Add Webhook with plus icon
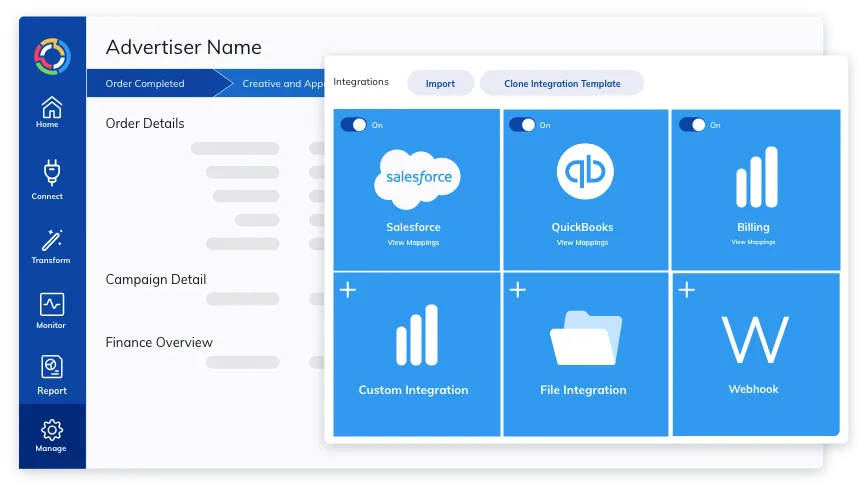This screenshot has width=868, height=491. (686, 290)
